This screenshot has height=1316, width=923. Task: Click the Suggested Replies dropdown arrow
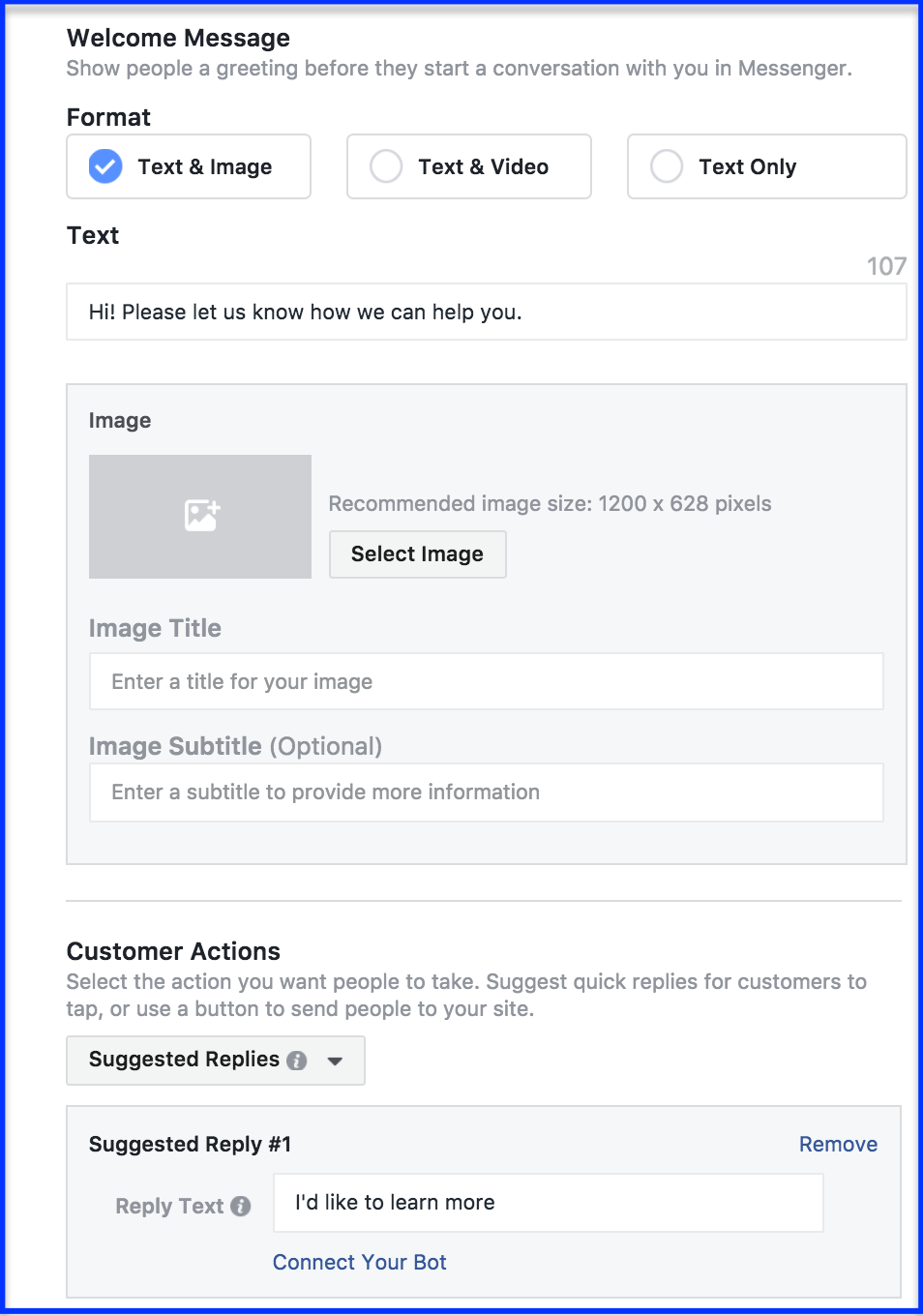click(336, 1062)
